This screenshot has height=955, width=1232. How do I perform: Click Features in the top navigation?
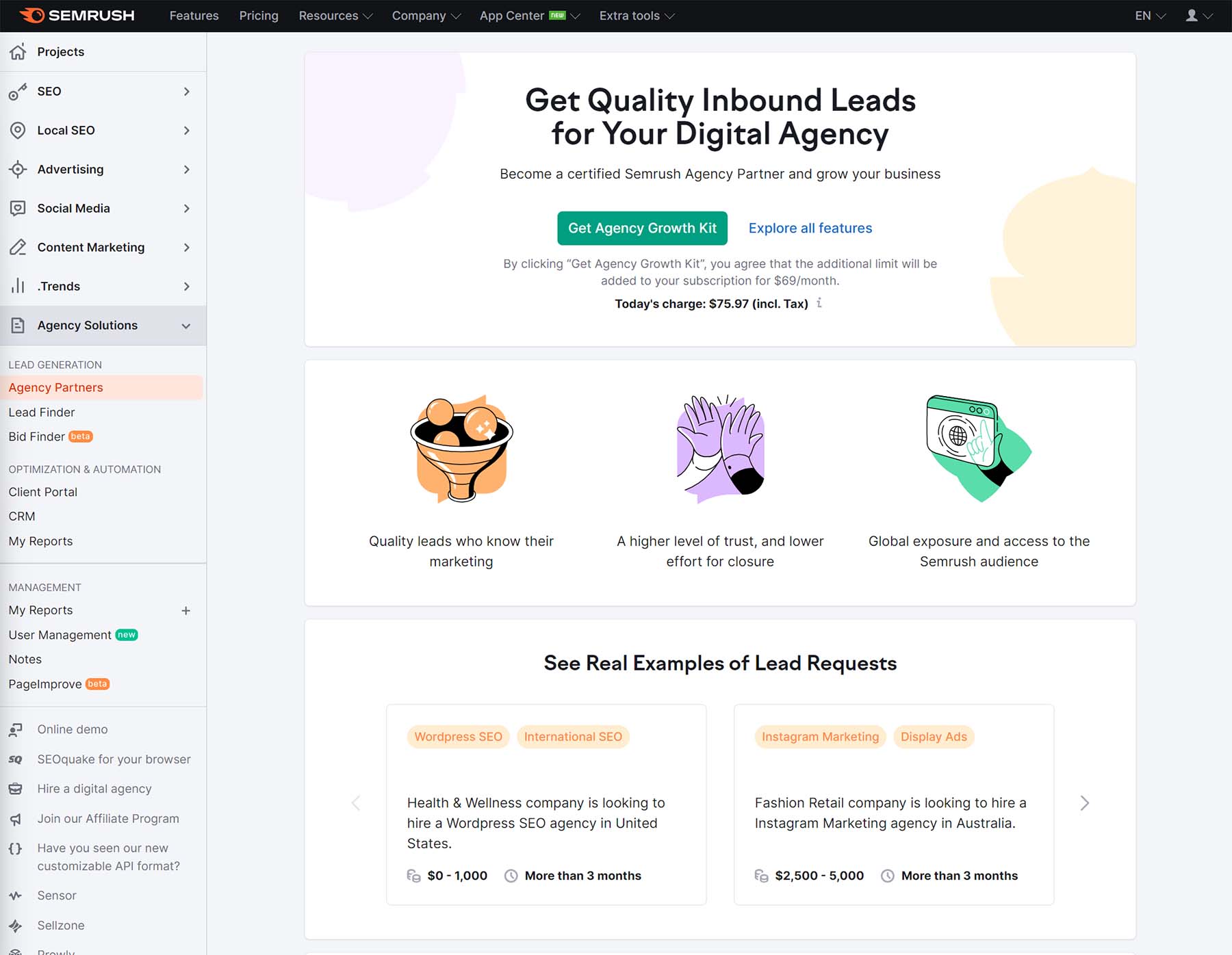194,15
